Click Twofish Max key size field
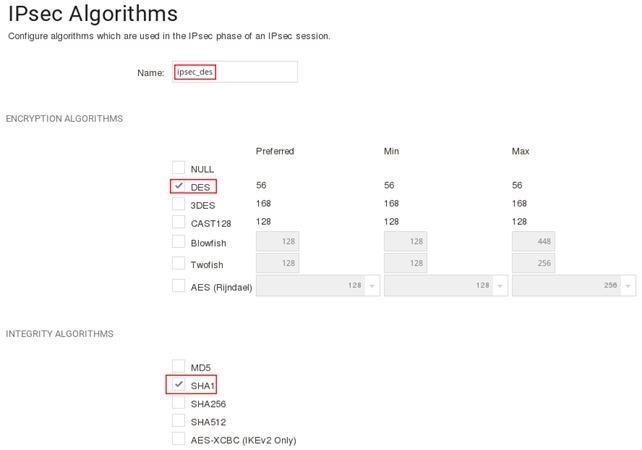642x450 pixels. [x=533, y=264]
